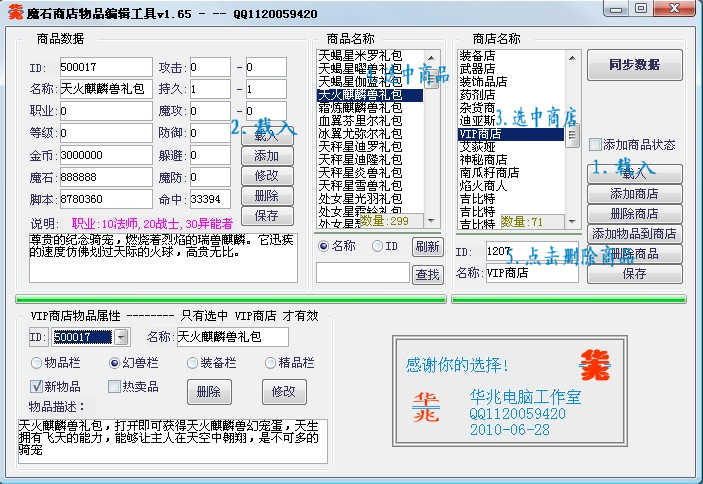The height and width of the screenshot is (484, 703).
Task: Click the 添加物品到商店 button
Action: (634, 234)
